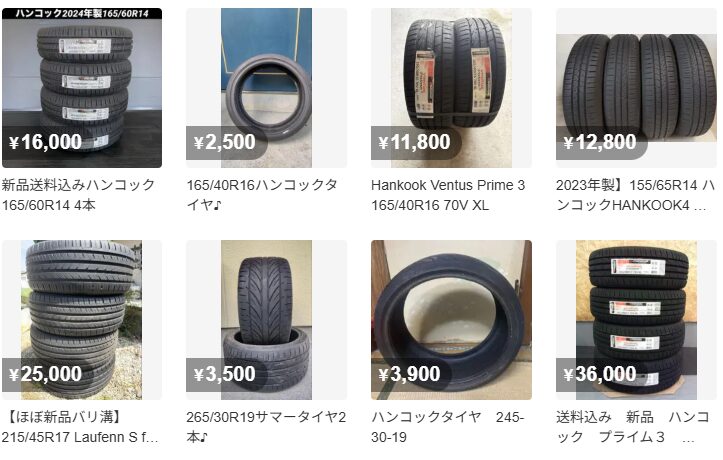Click the 【ほぼ新品バリ溝】215/45R17 Laufenn title
Image resolution: width=723 pixels, height=460 pixels.
coord(80,427)
